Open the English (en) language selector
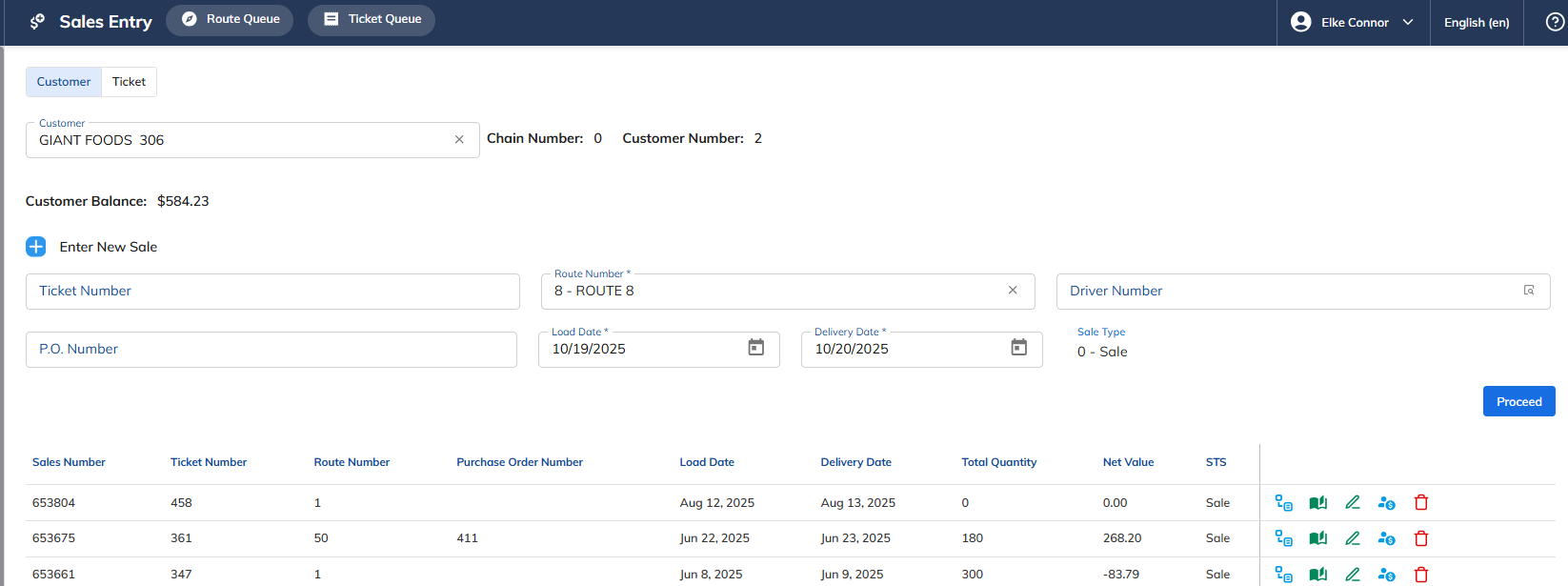This screenshot has width=1568, height=586. click(x=1477, y=22)
